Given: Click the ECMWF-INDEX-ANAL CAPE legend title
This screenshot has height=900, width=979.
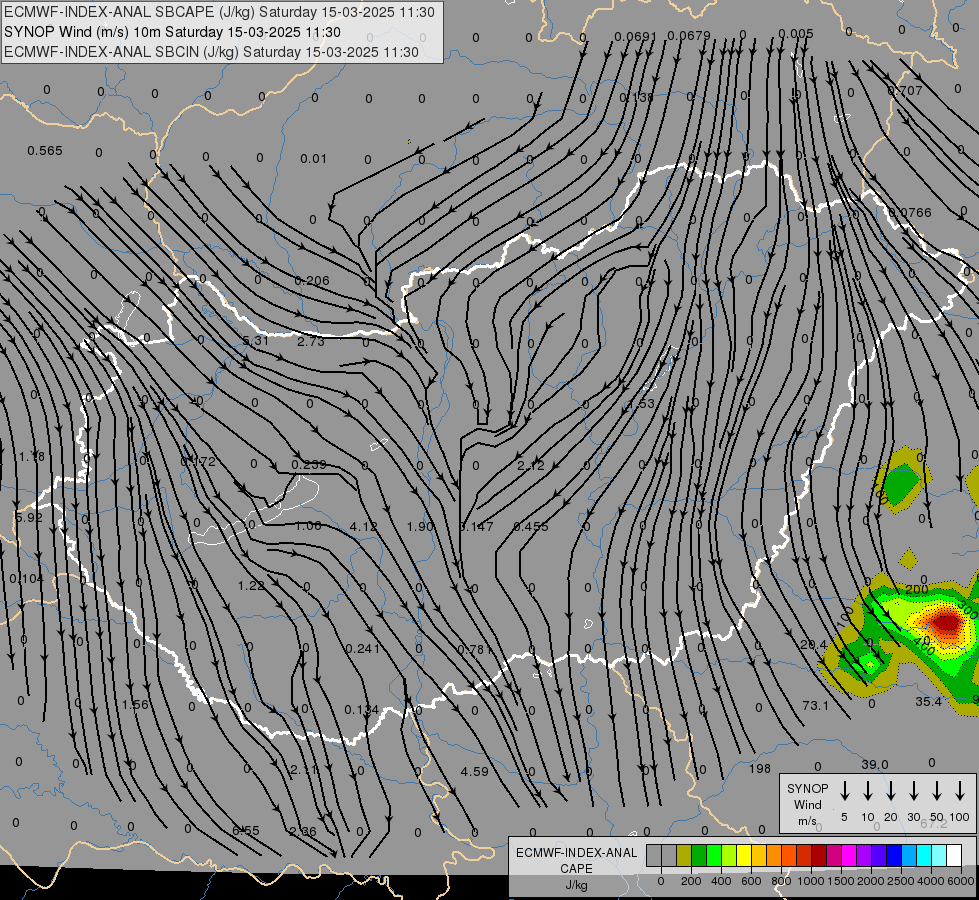Looking at the screenshot, I should click(x=576, y=861).
